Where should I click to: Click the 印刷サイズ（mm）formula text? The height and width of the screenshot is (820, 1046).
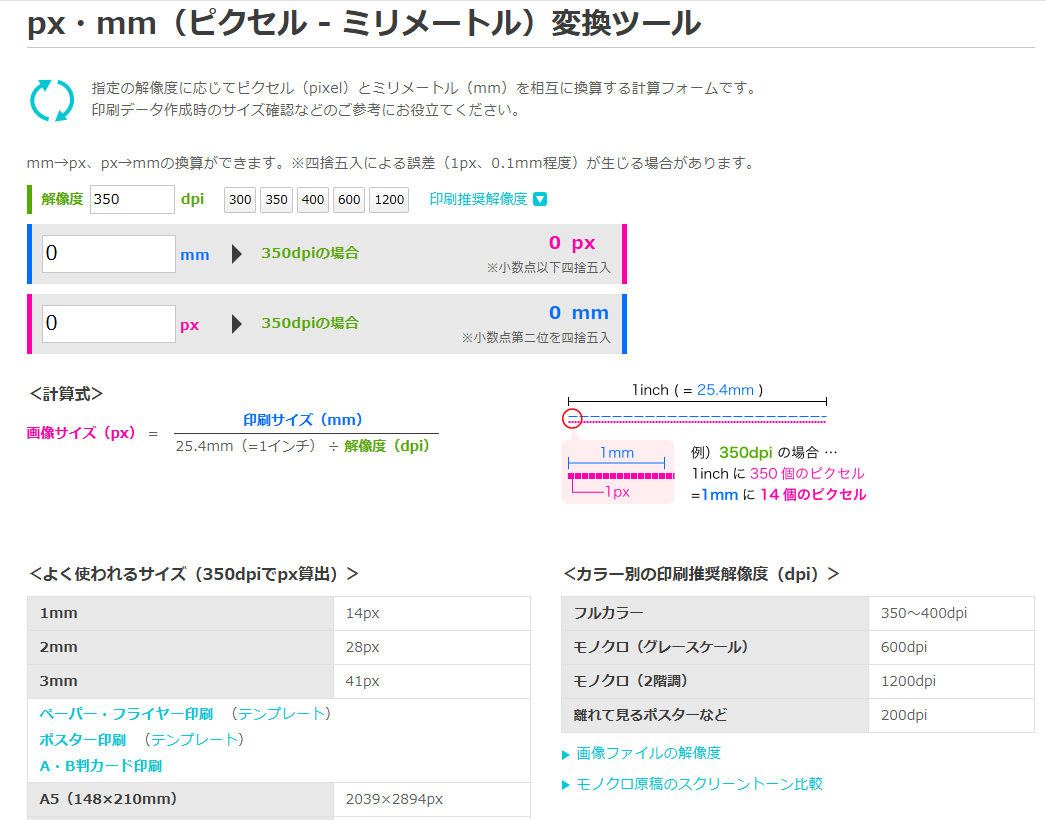303,420
